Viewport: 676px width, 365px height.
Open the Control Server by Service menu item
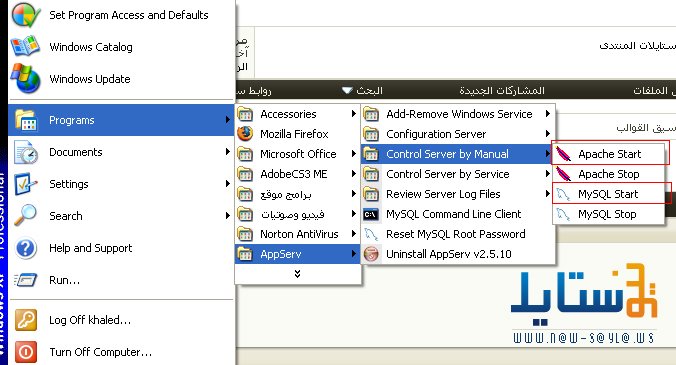[457, 174]
